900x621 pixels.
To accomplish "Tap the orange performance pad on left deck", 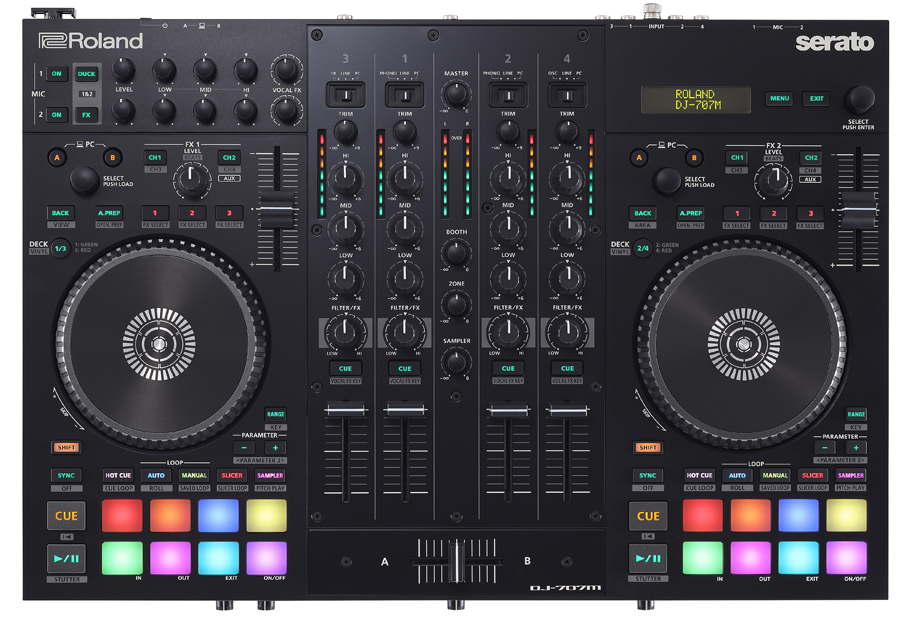I will pyautogui.click(x=170, y=515).
